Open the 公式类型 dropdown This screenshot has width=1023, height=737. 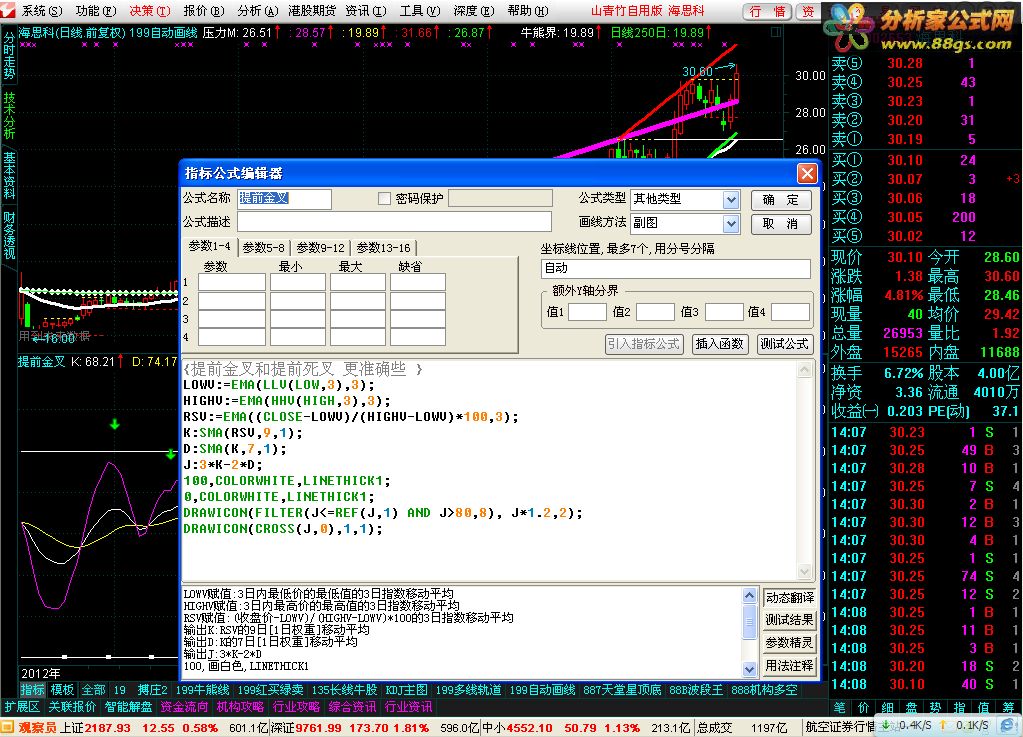(731, 200)
